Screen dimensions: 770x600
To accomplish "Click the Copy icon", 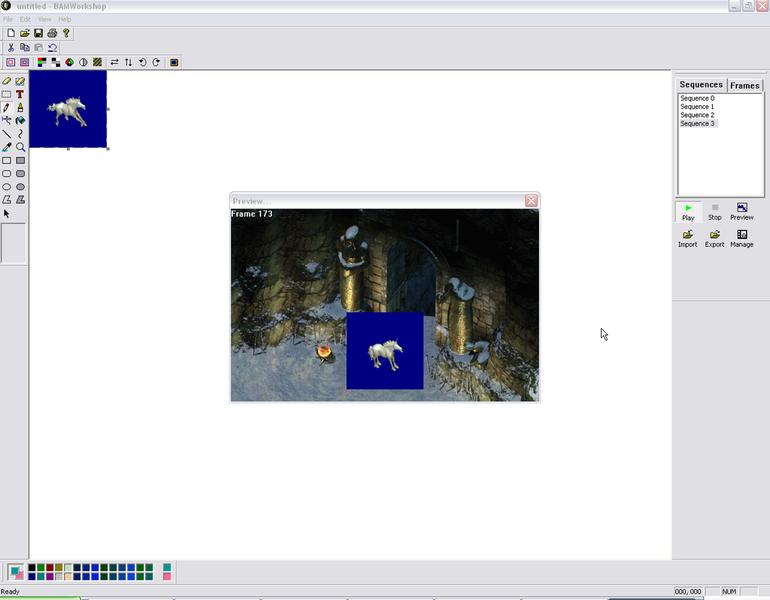I will pos(25,48).
